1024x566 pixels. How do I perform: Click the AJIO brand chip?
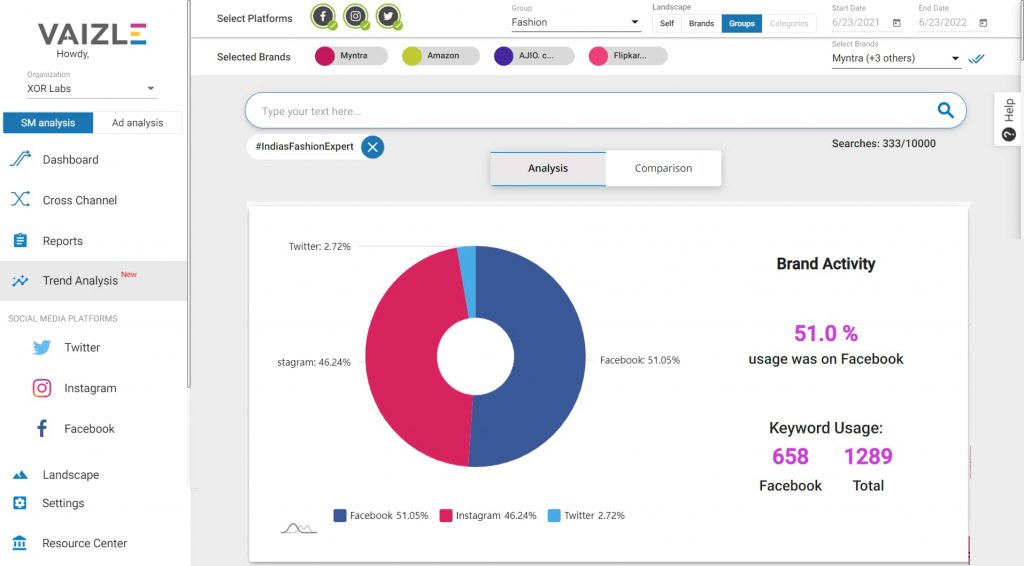534,56
